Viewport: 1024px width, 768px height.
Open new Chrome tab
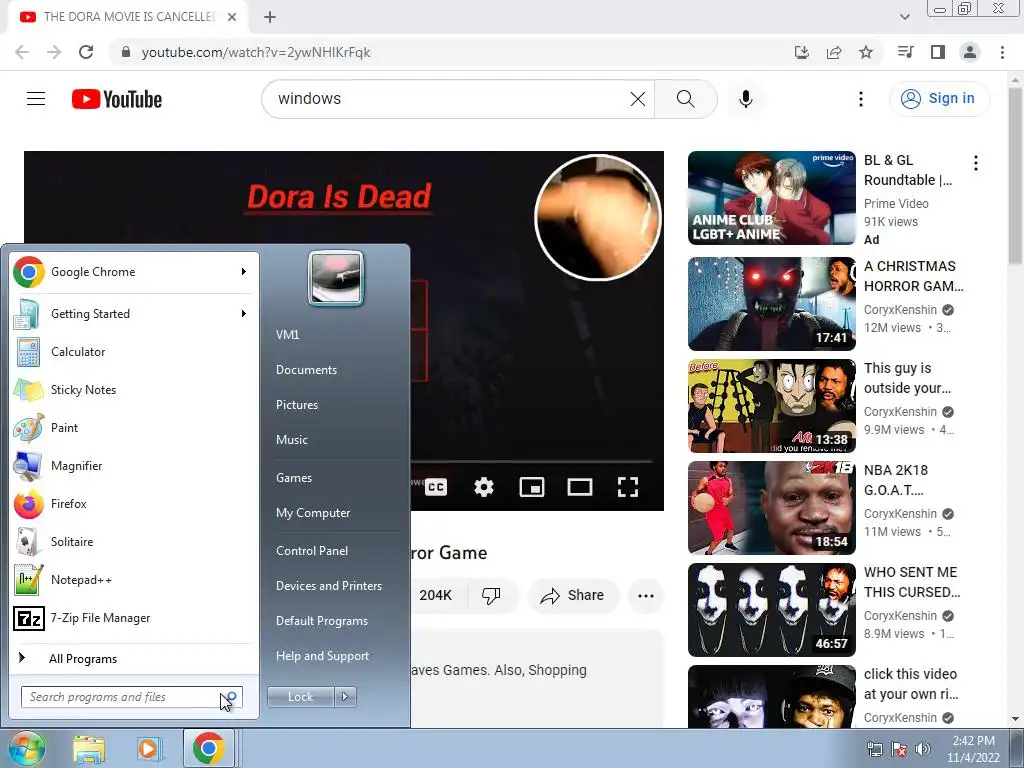(270, 17)
